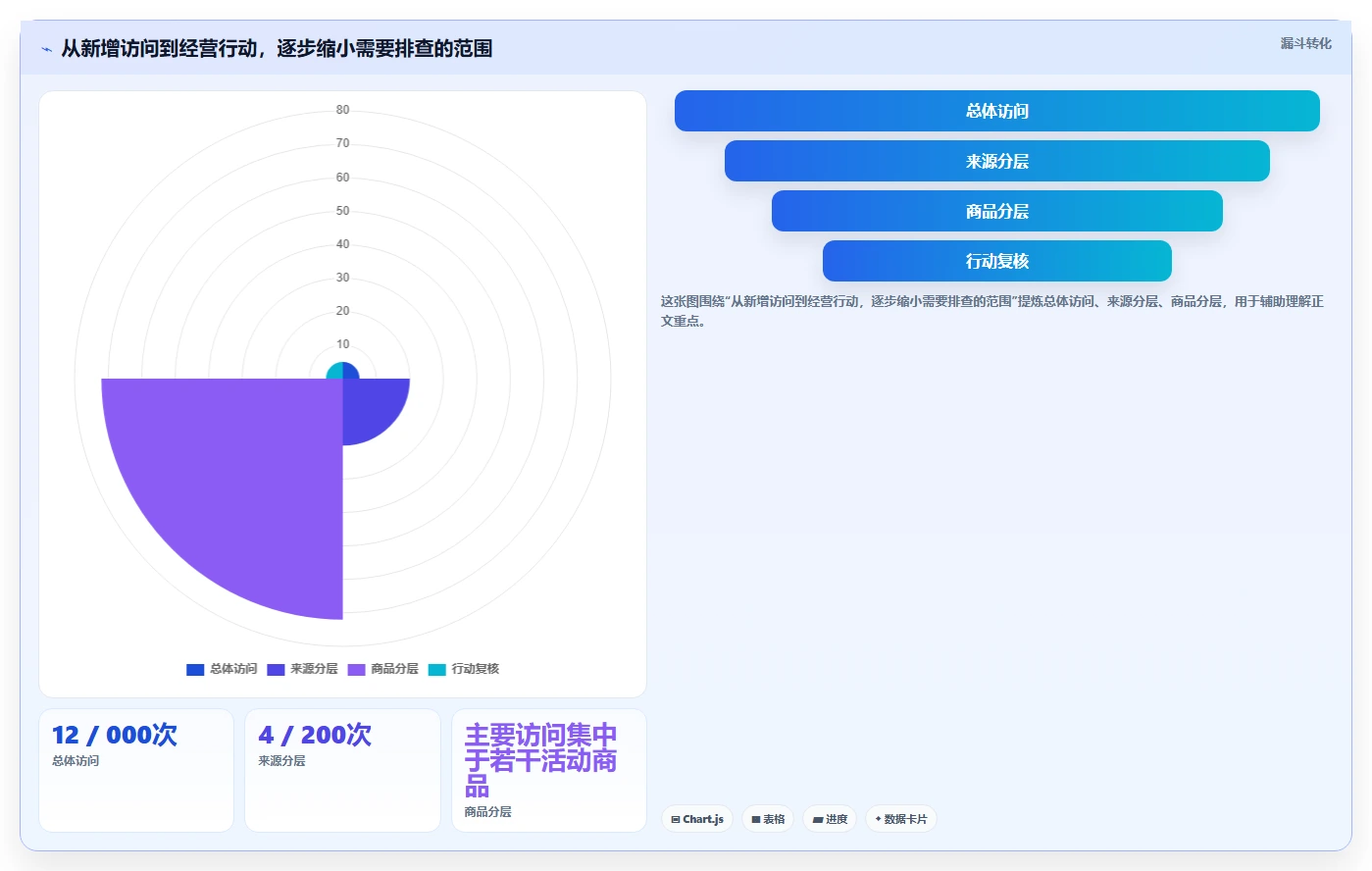Click the axis label 80

(x=342, y=110)
